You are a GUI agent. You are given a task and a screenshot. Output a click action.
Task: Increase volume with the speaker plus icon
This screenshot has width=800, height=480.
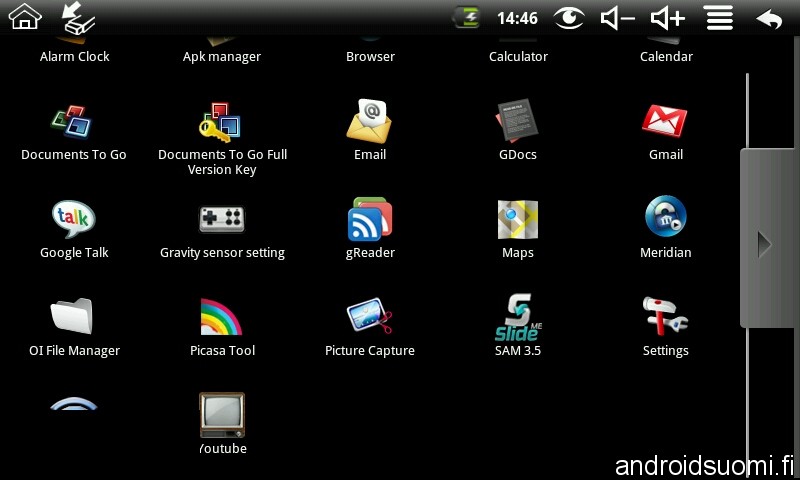(667, 18)
